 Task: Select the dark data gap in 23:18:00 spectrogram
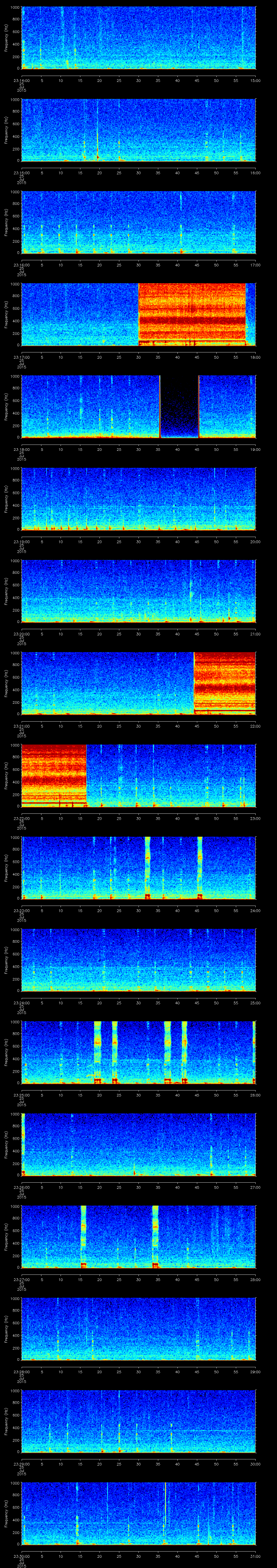180,407
